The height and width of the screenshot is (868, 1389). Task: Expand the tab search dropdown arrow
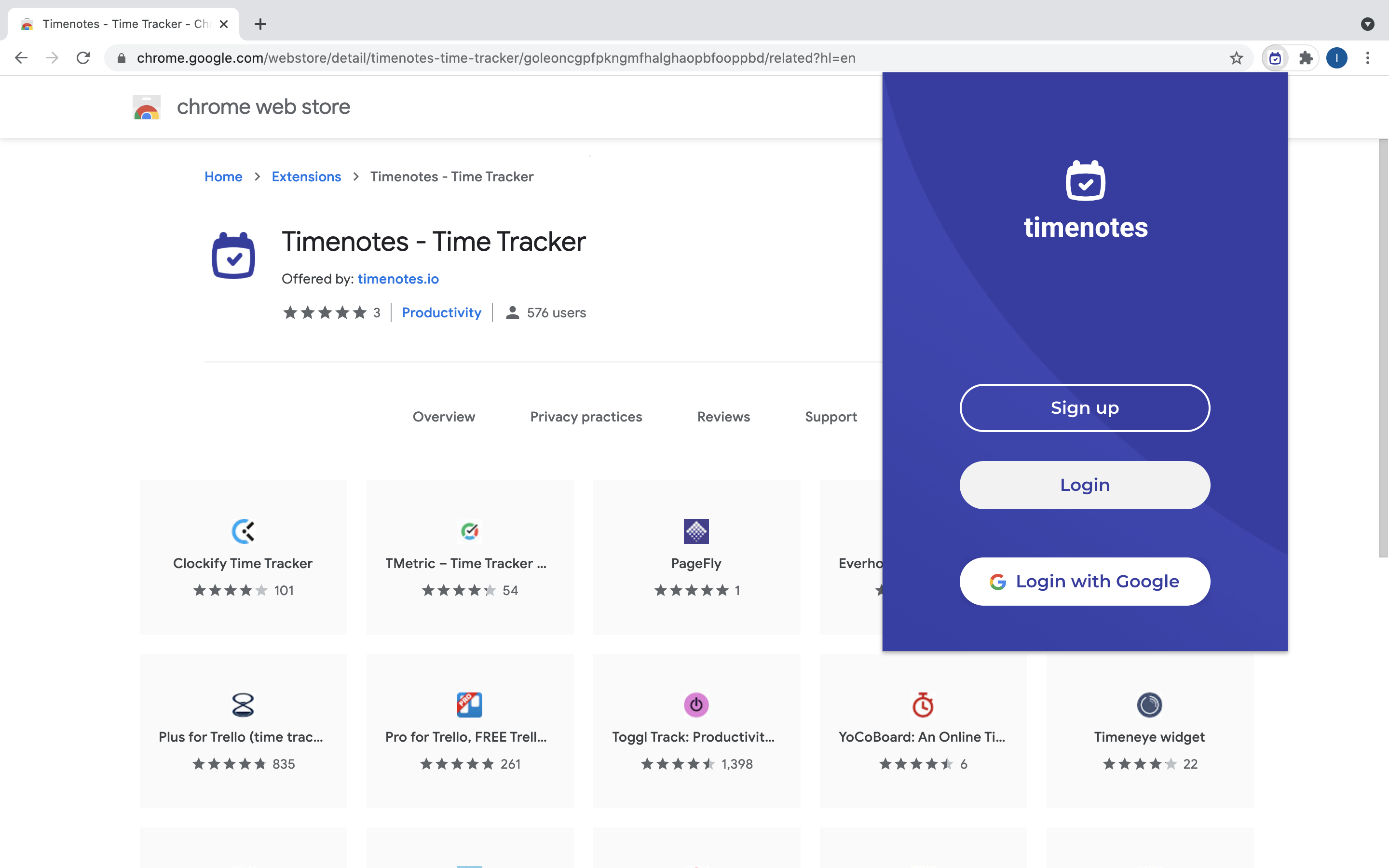(1367, 24)
